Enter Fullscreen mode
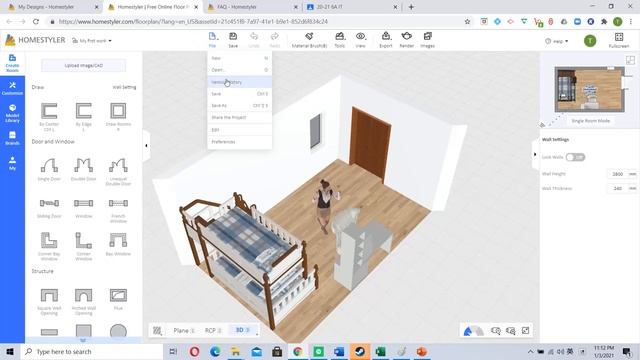Viewport: 640px width, 360px height. [619, 40]
